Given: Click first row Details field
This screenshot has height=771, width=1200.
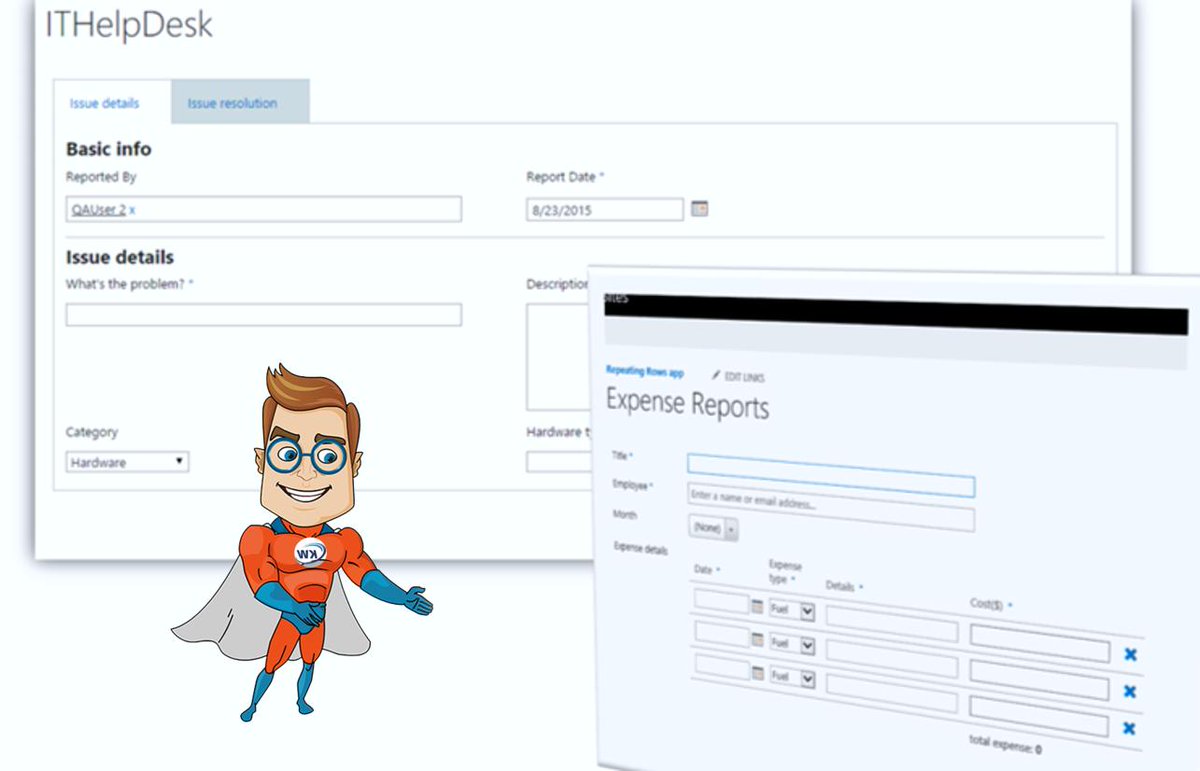Looking at the screenshot, I should tap(892, 623).
